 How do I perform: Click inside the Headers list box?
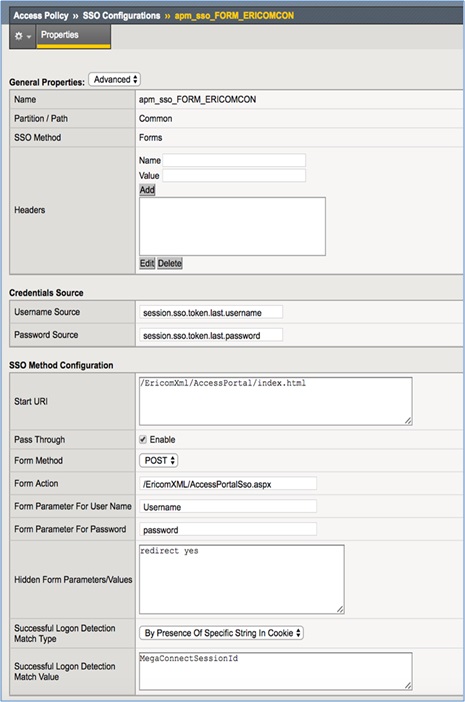pyautogui.click(x=232, y=227)
